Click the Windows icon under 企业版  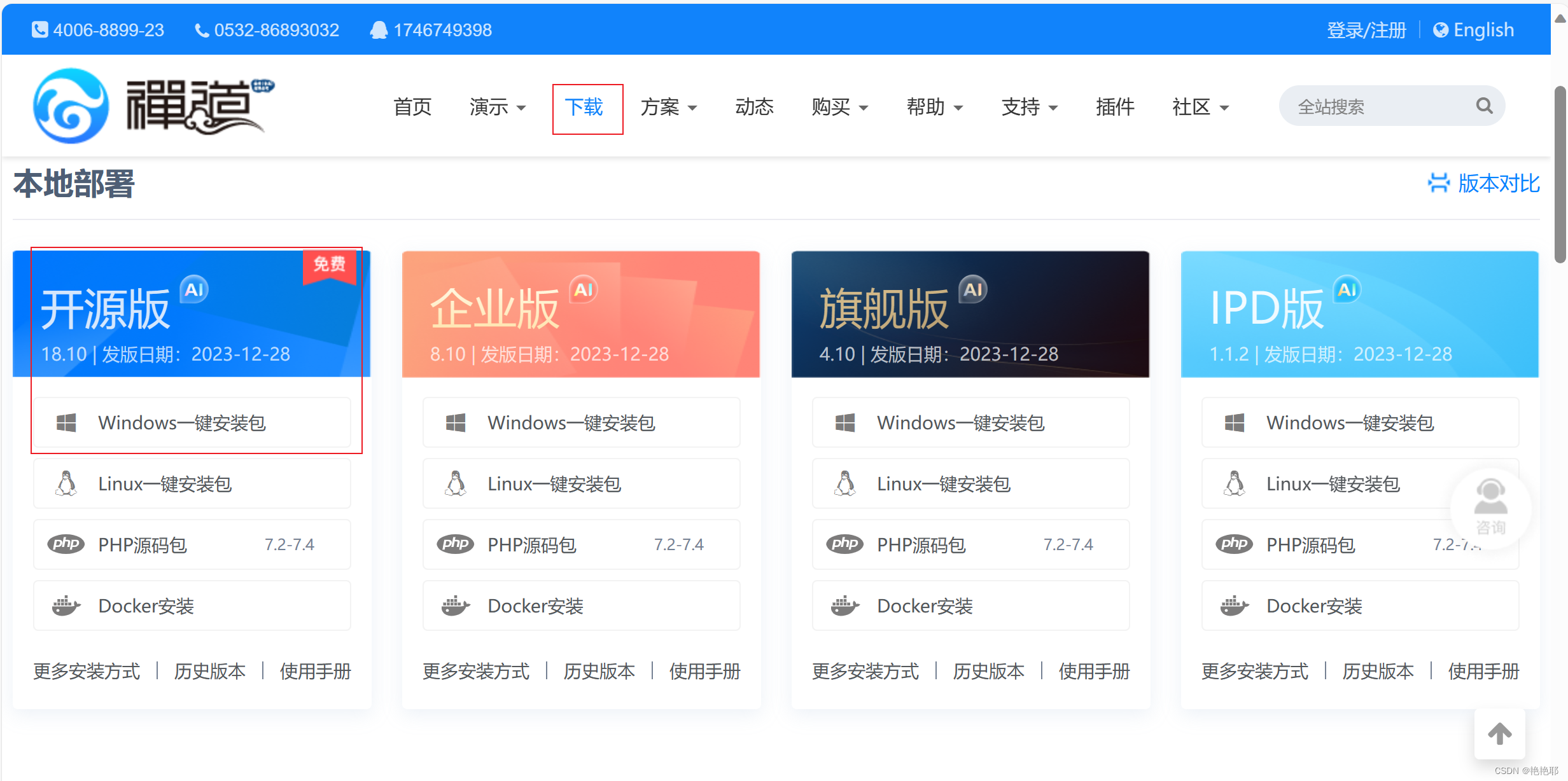tap(456, 423)
